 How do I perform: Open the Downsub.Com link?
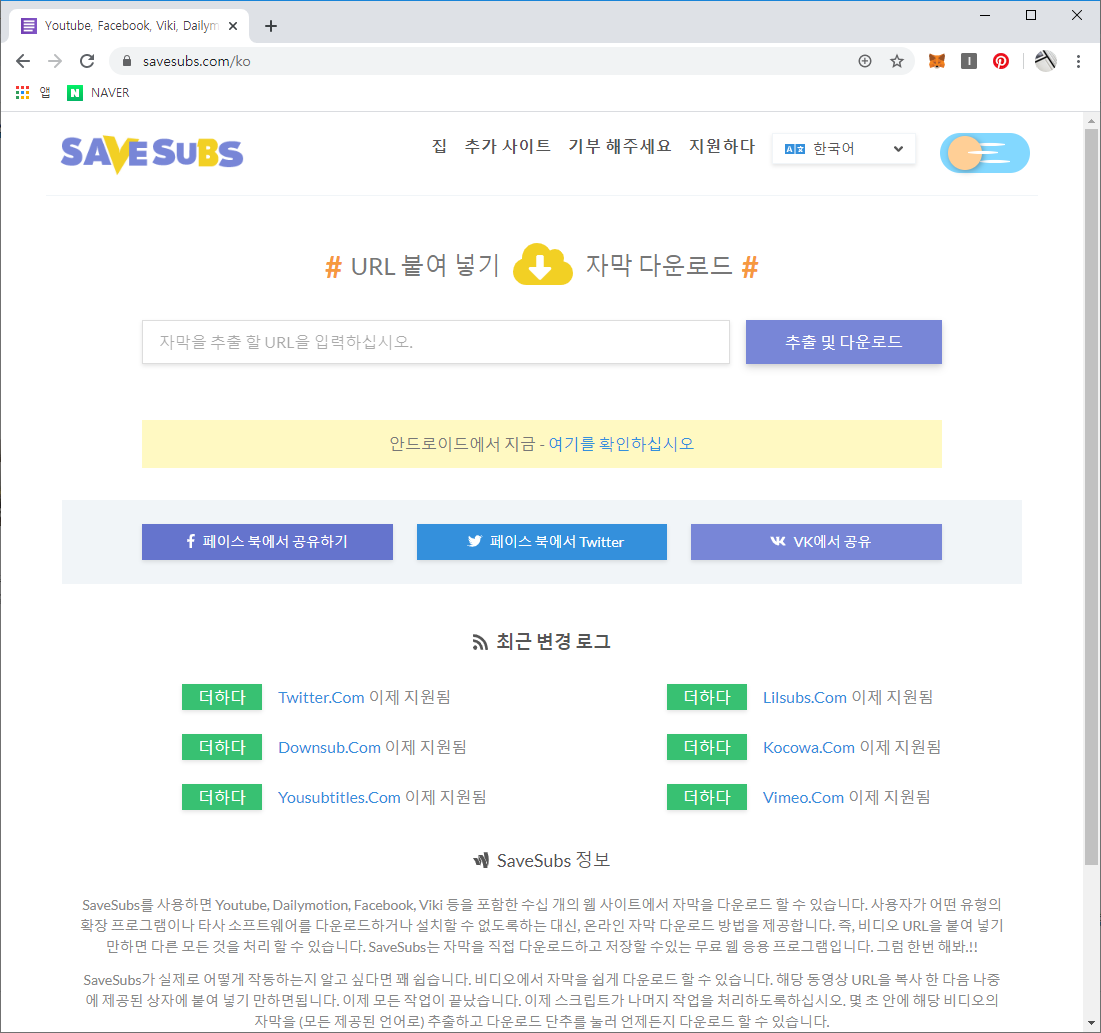329,747
